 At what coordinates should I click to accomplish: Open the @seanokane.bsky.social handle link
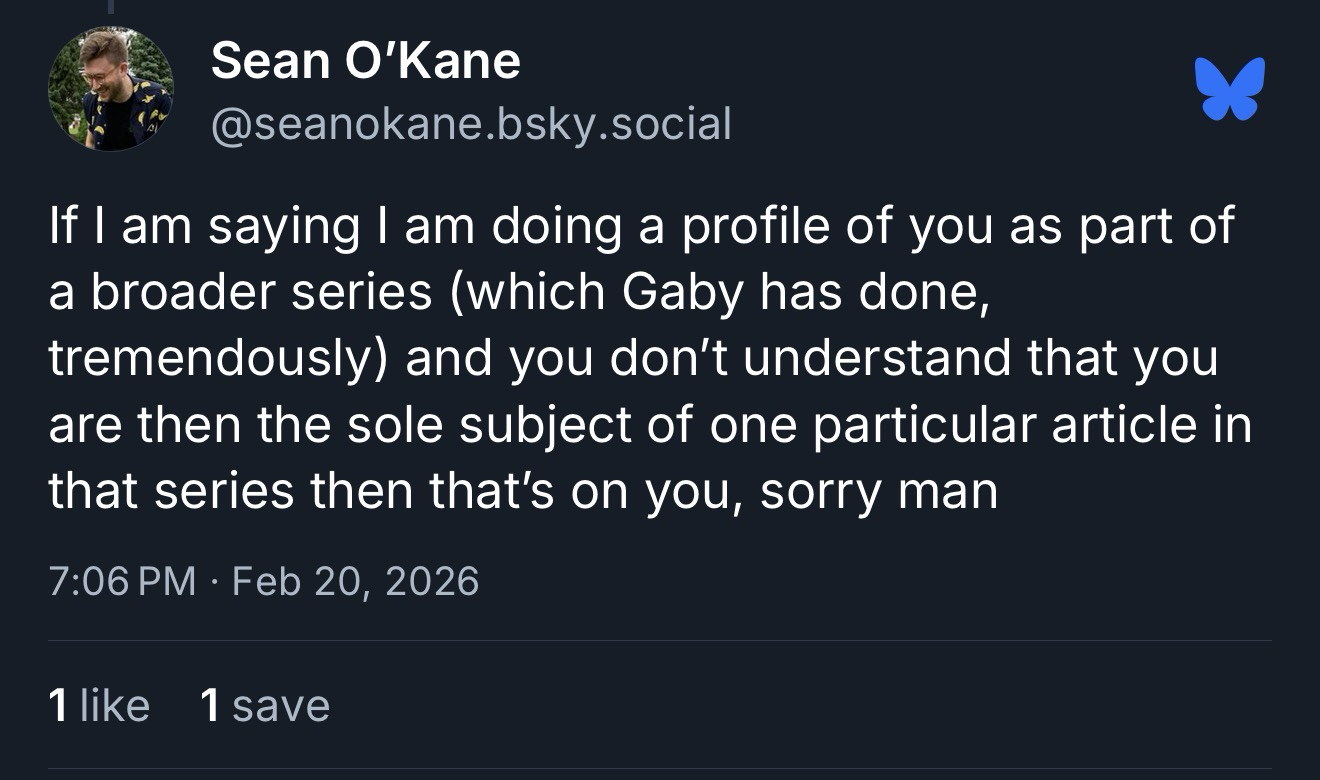[x=471, y=124]
